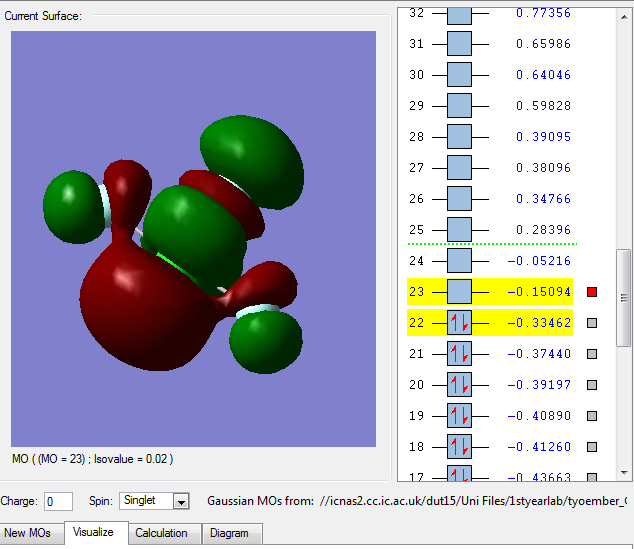Viewport: 634px width, 549px height.
Task: Choose occupied orbital box for MO 18
Action: pos(459,447)
